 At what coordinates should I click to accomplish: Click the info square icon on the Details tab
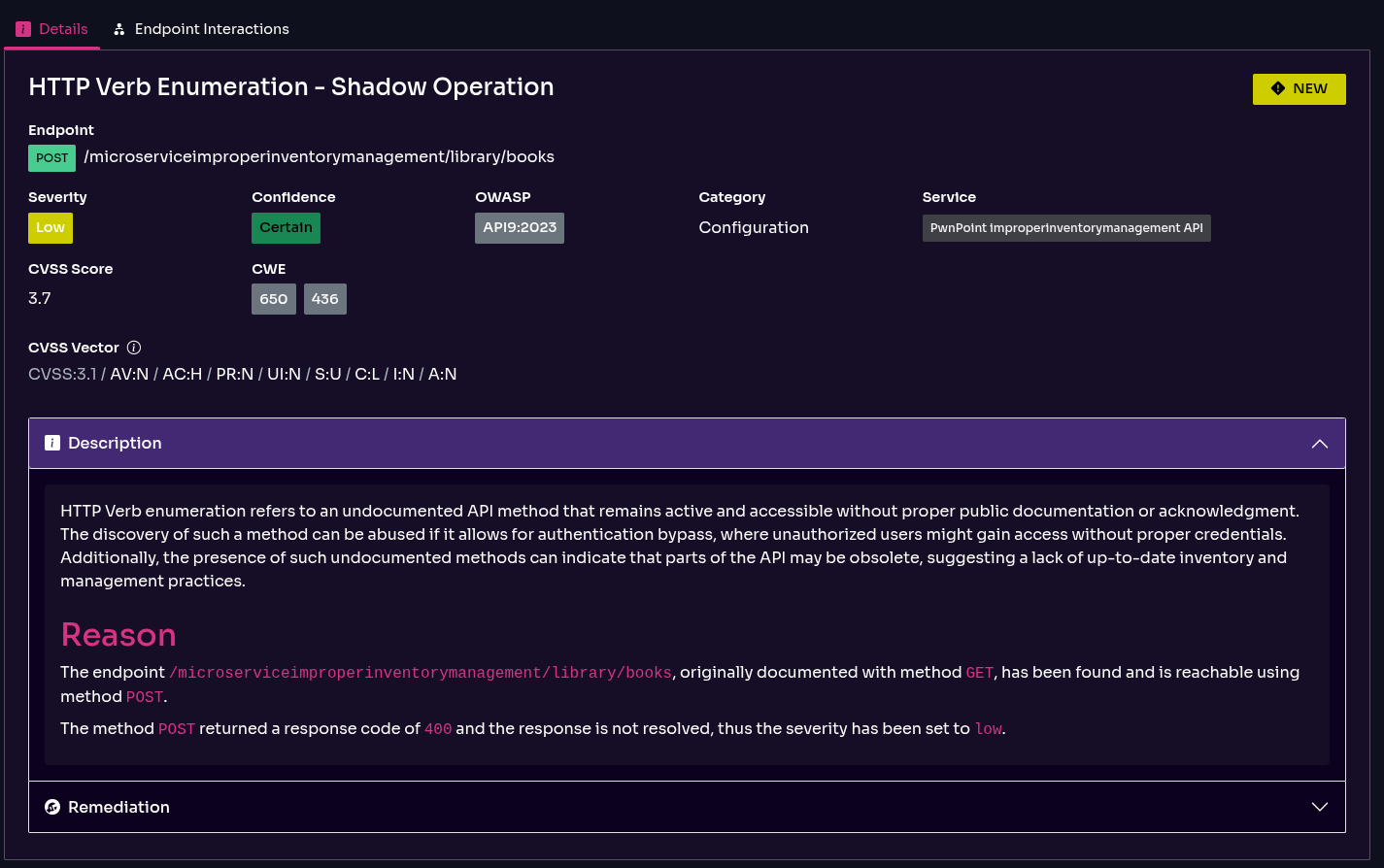22,29
